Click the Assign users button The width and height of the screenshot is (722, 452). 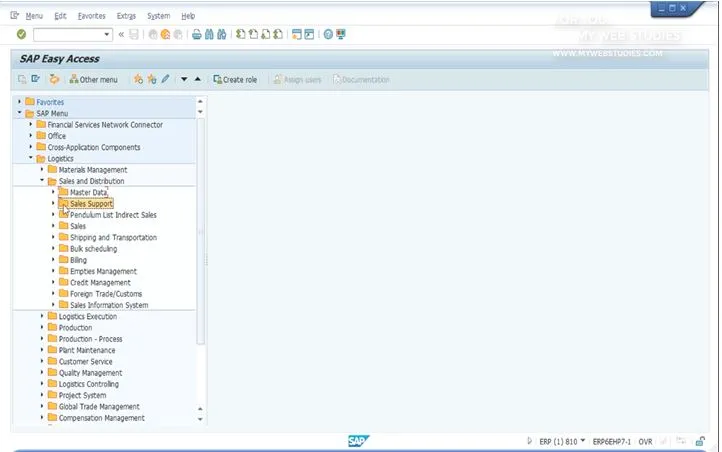click(x=297, y=79)
